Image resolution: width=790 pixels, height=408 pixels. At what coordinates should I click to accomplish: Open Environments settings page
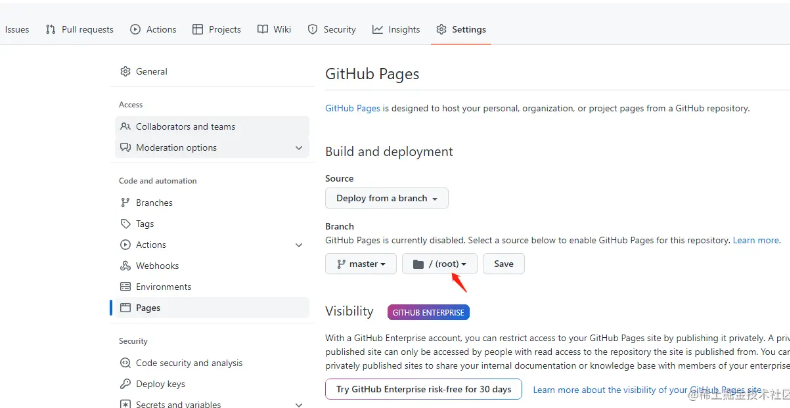pos(212,287)
